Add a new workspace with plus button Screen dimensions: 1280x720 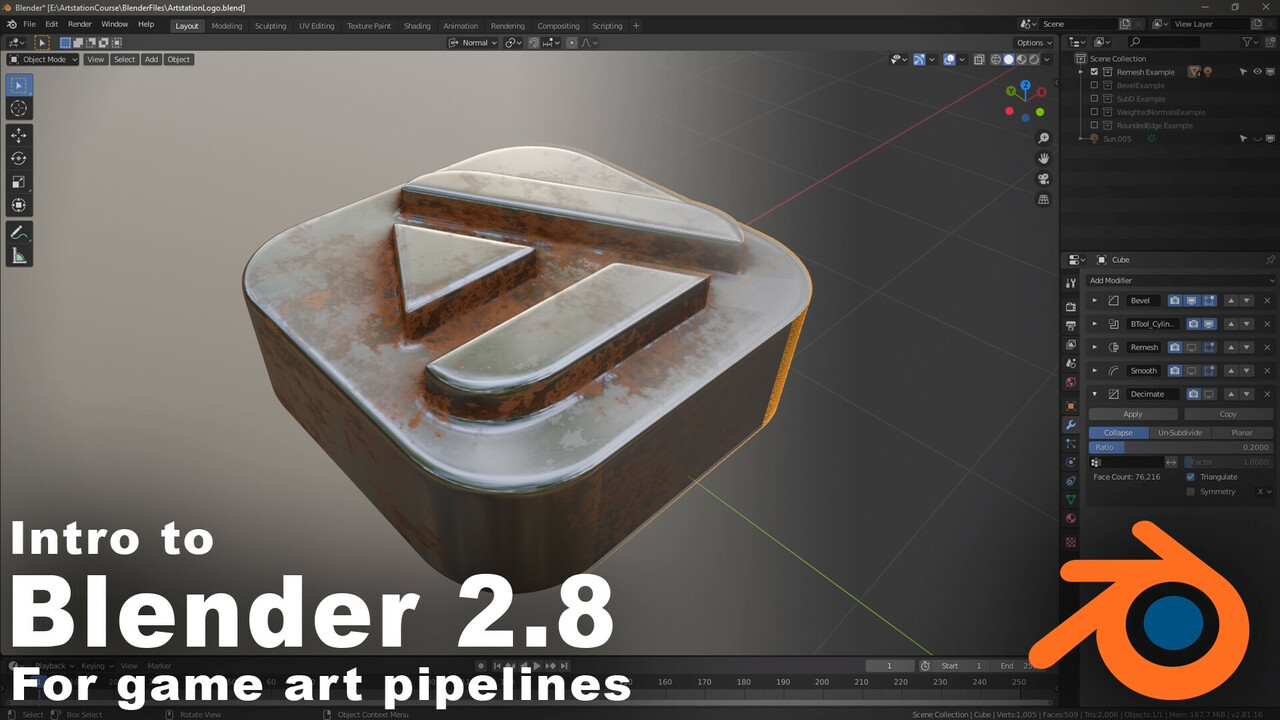(x=636, y=26)
